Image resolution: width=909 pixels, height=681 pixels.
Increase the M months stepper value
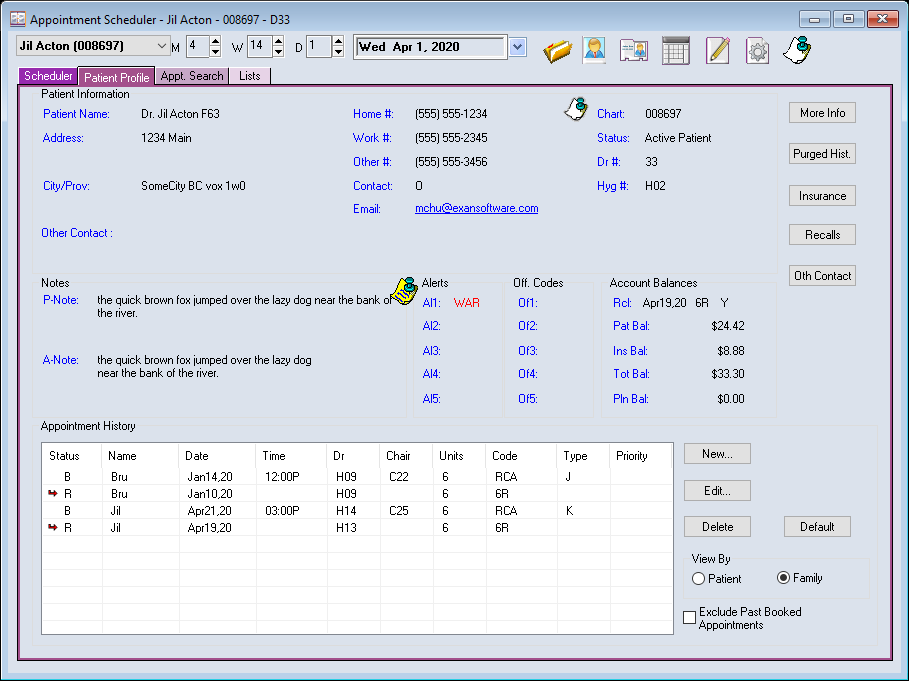click(215, 41)
